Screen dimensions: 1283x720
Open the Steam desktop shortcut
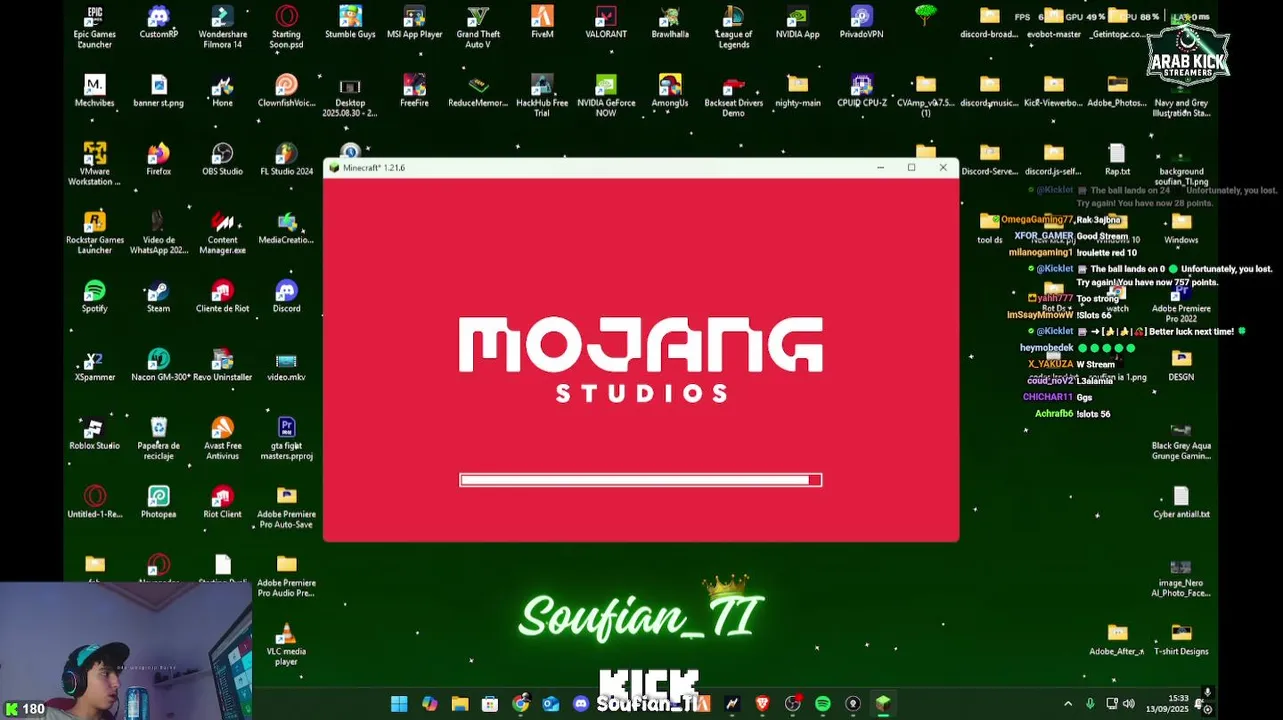tap(158, 297)
